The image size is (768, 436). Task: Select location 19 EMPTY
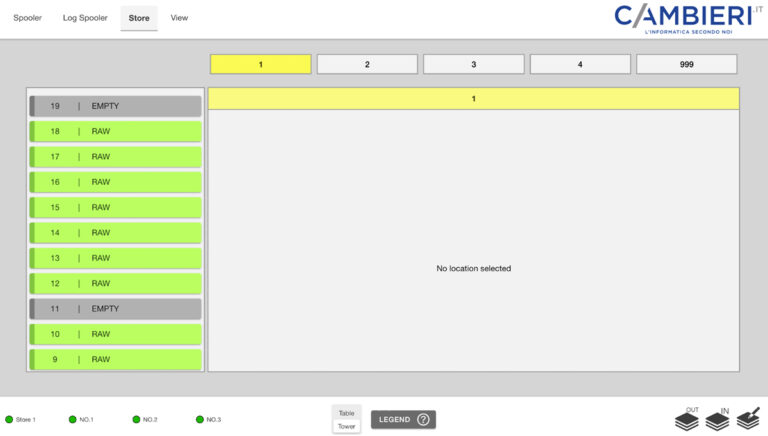pos(115,106)
